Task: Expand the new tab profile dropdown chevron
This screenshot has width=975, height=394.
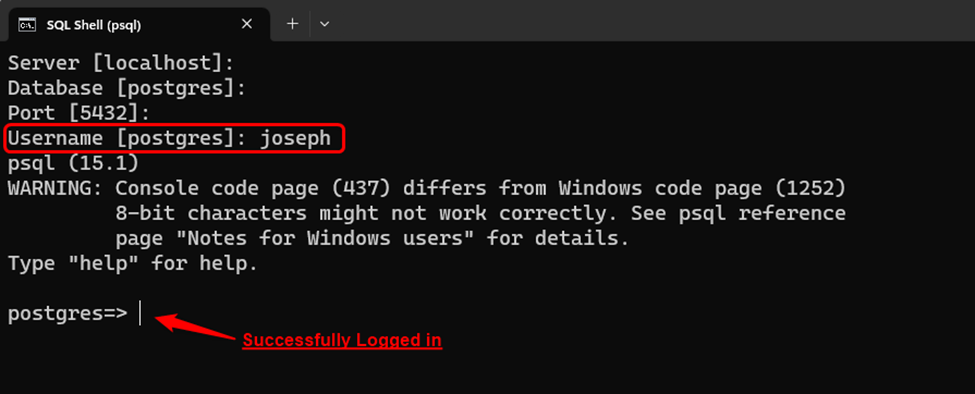Action: (324, 24)
